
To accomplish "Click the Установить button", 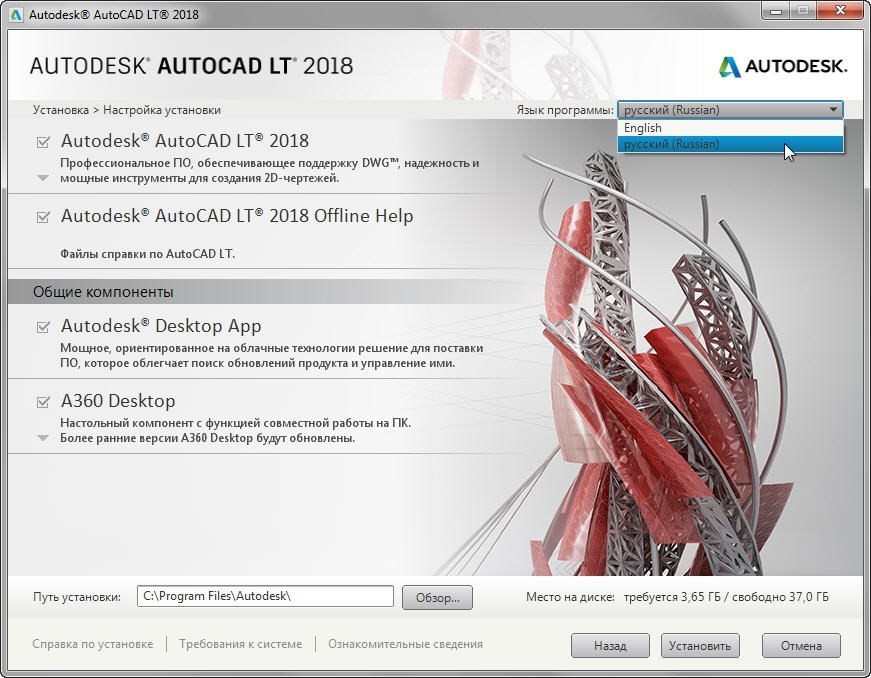I will 700,645.
